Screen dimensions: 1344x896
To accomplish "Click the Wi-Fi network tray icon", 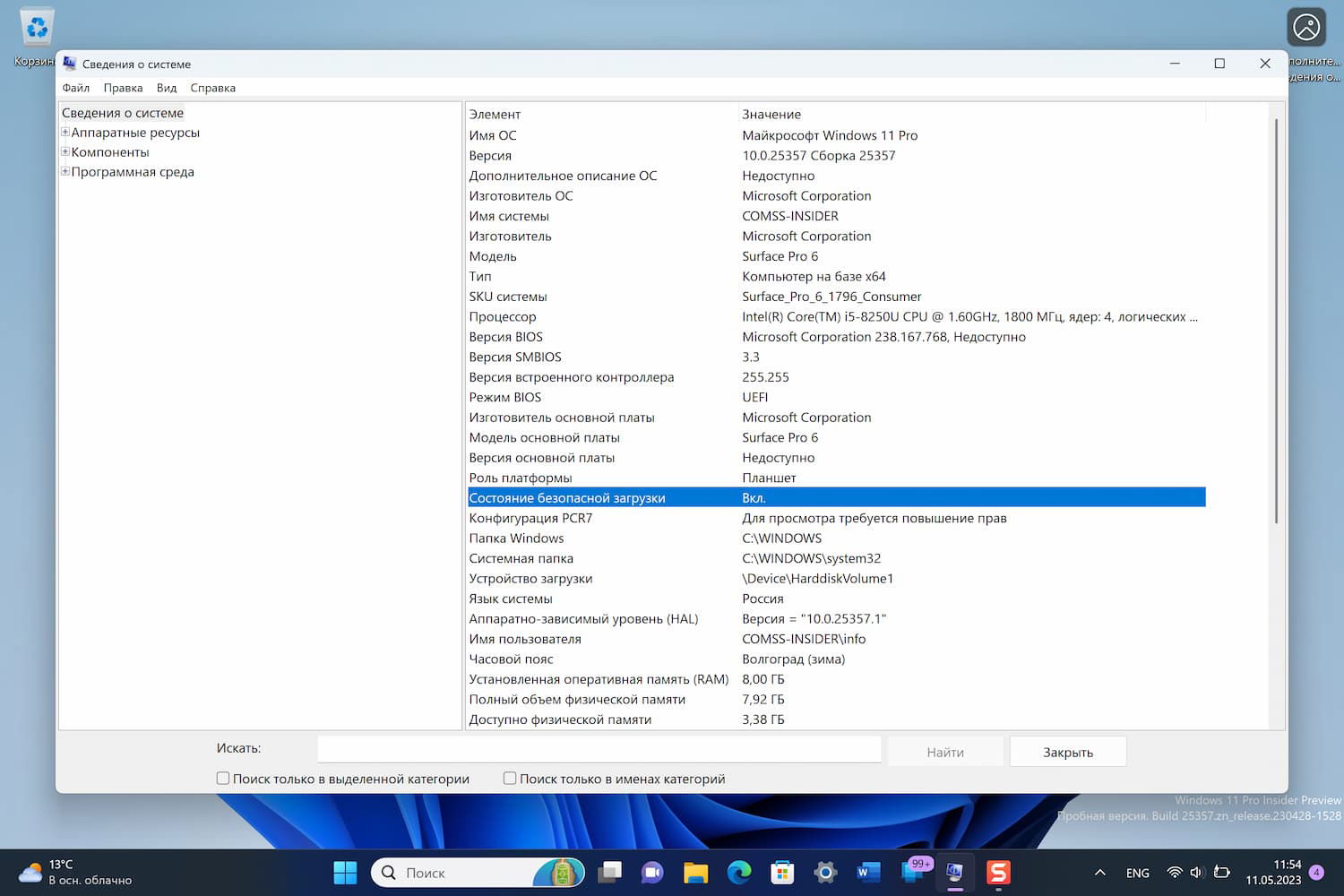I will pyautogui.click(x=1175, y=873).
